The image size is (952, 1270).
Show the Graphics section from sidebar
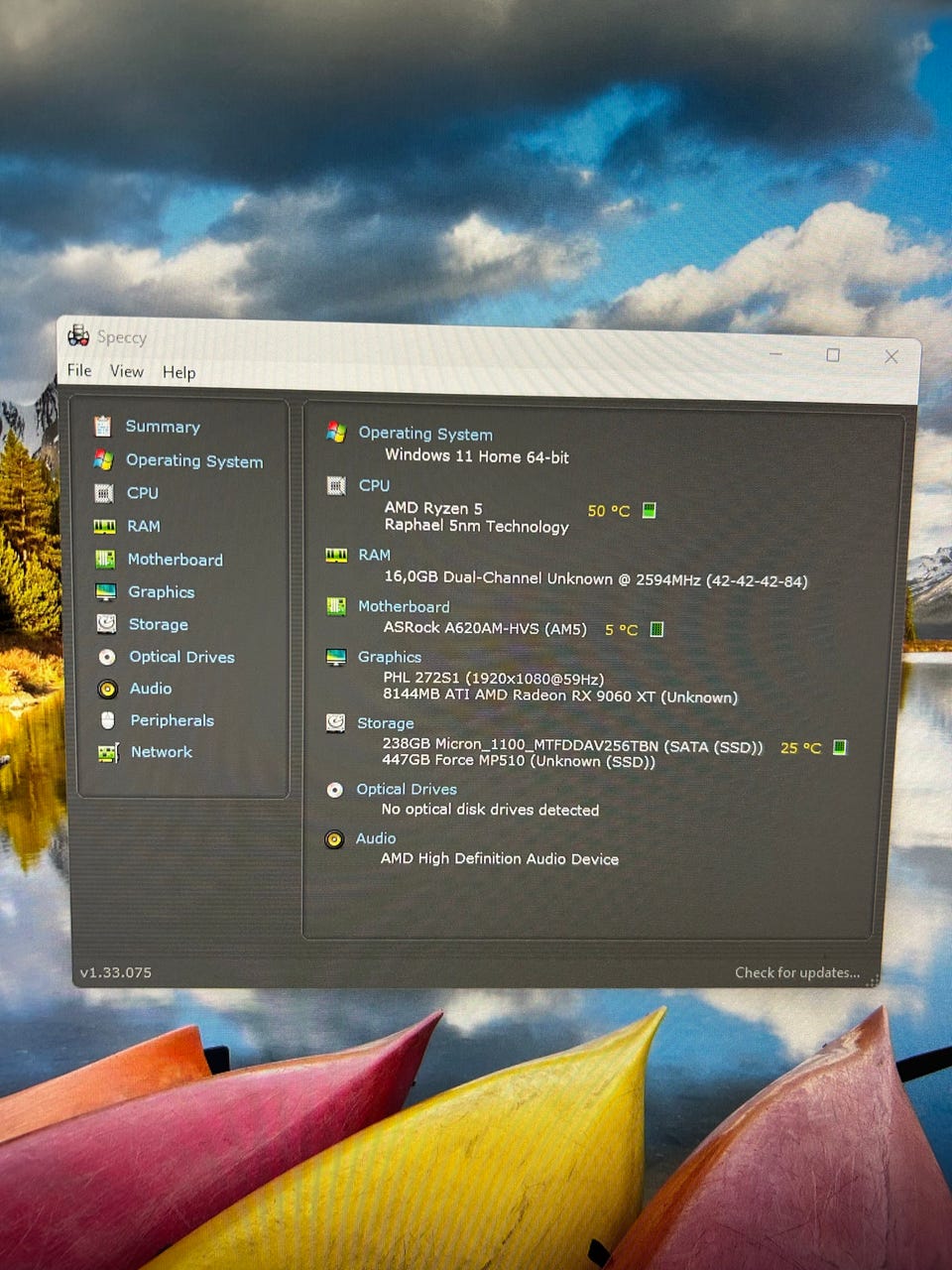coord(162,592)
